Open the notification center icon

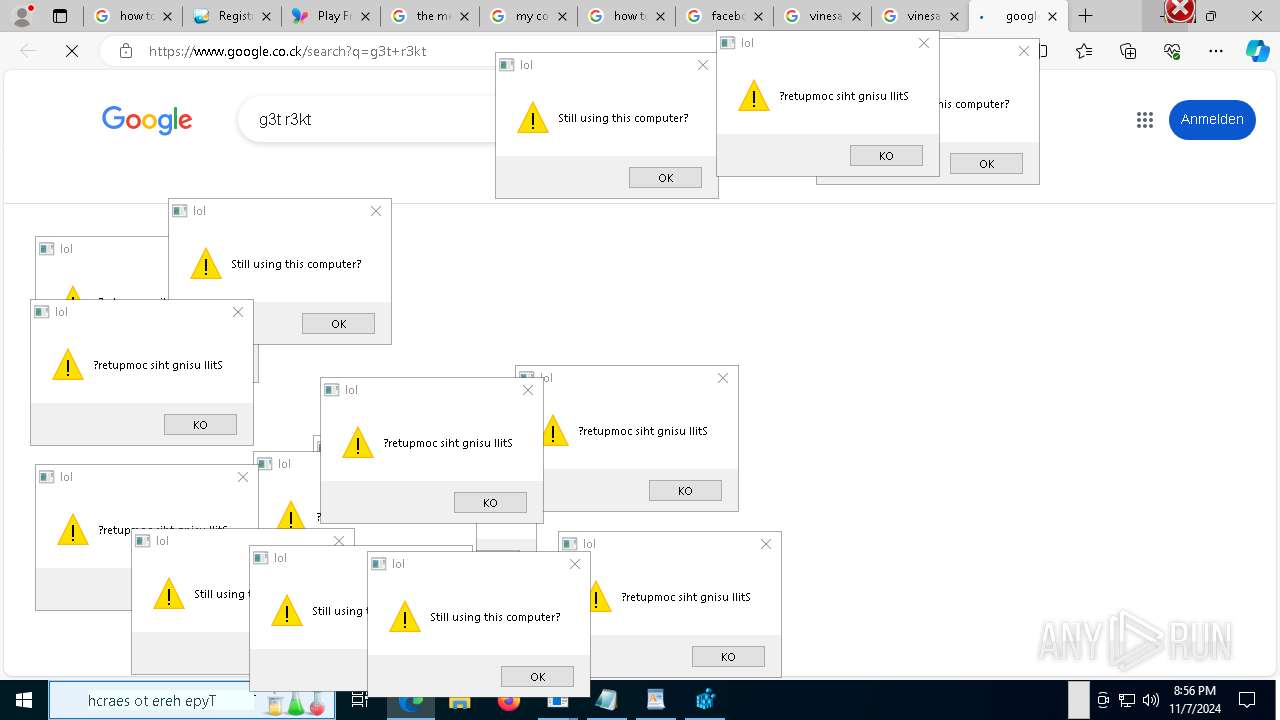click(1247, 700)
